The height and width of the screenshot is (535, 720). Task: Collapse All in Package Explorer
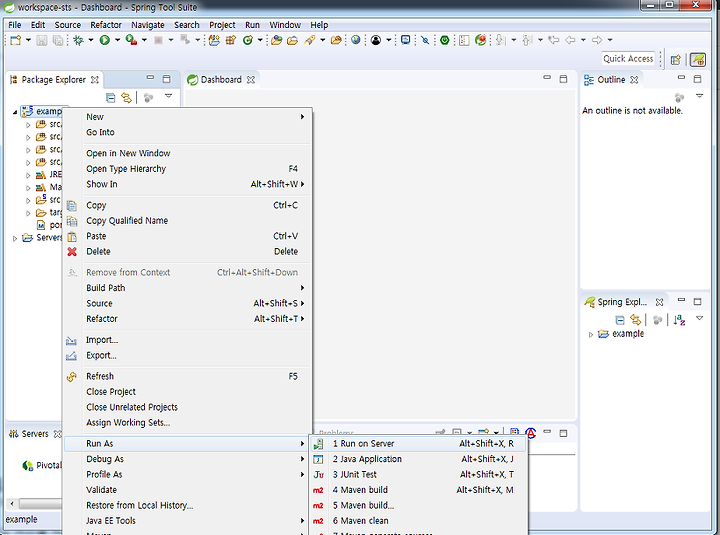click(x=111, y=97)
